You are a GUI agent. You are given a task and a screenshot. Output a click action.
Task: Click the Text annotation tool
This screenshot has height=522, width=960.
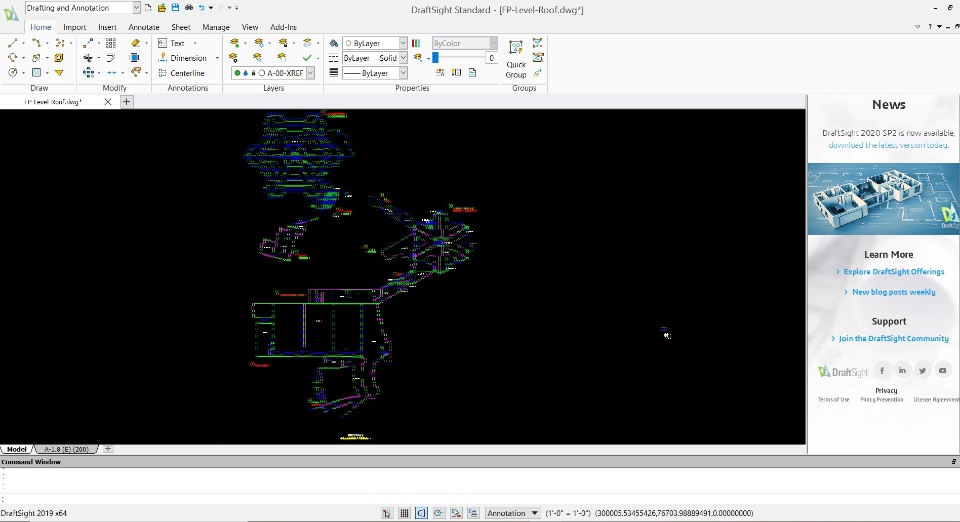[171, 43]
